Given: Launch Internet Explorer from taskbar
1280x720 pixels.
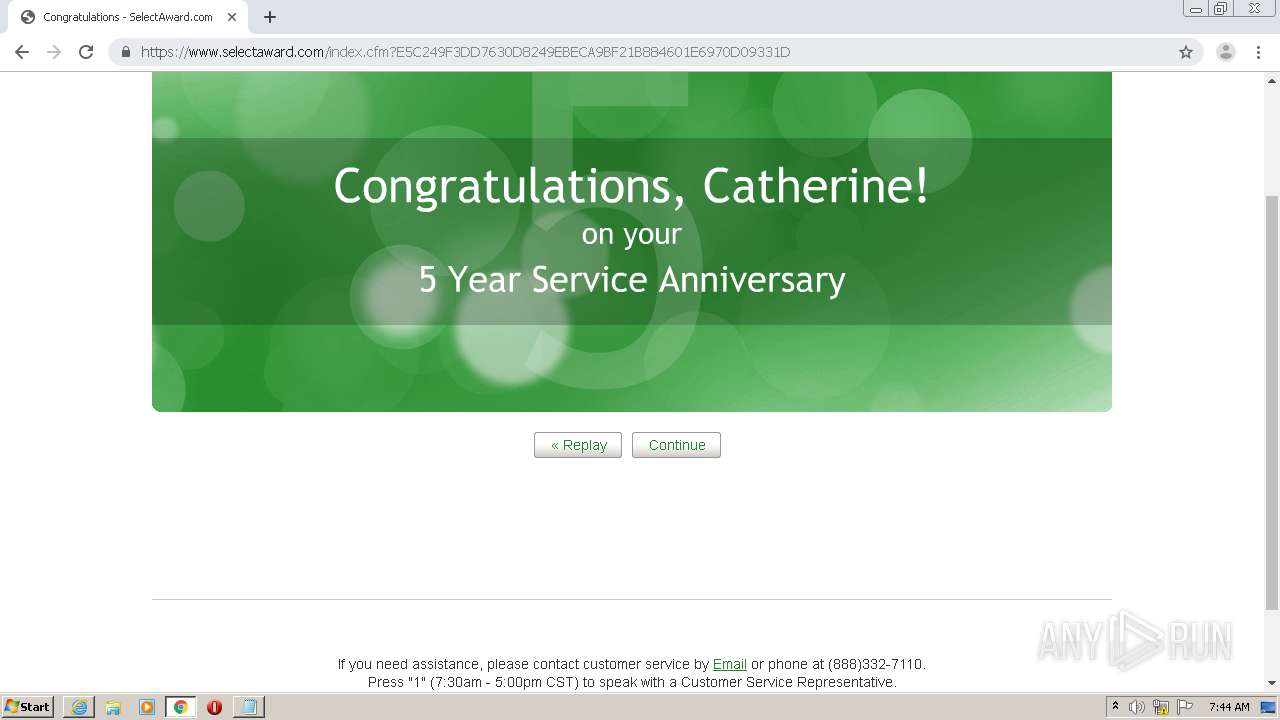Looking at the screenshot, I should click(79, 707).
